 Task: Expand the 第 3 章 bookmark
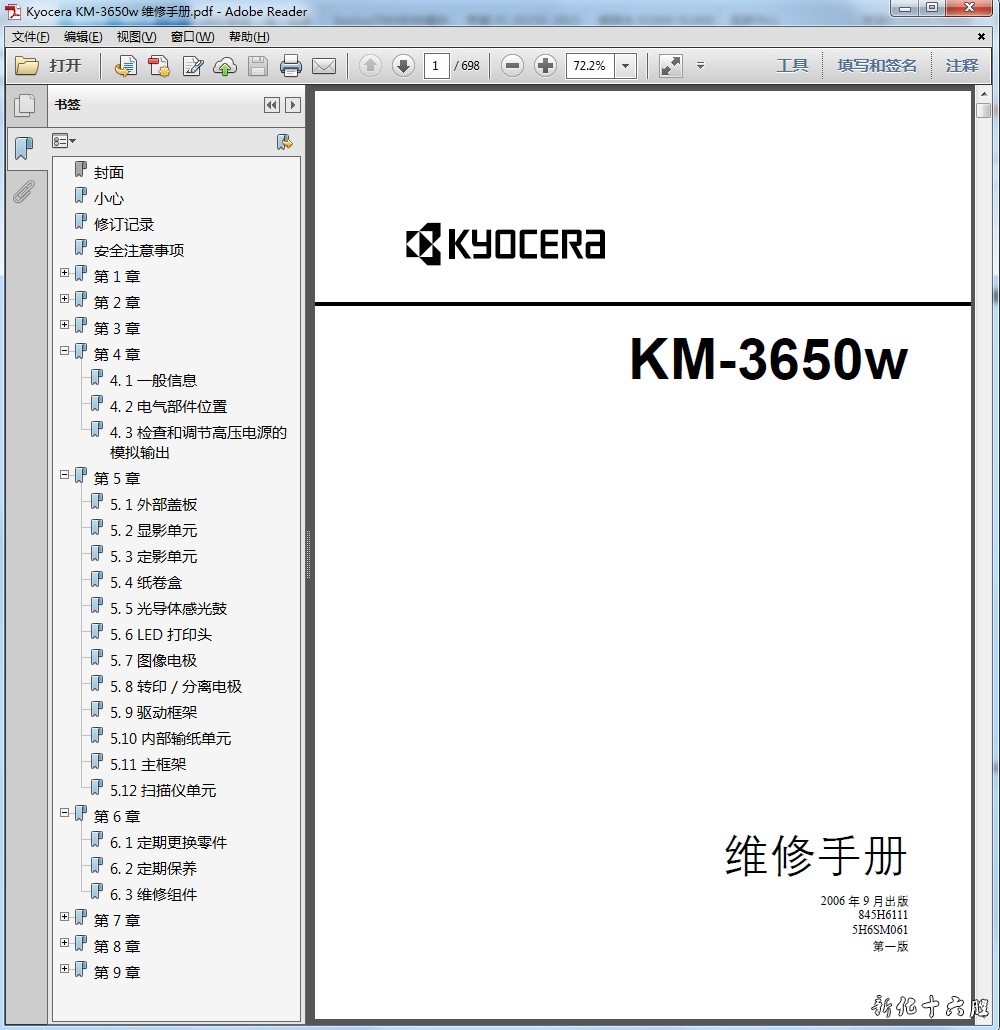(x=64, y=325)
